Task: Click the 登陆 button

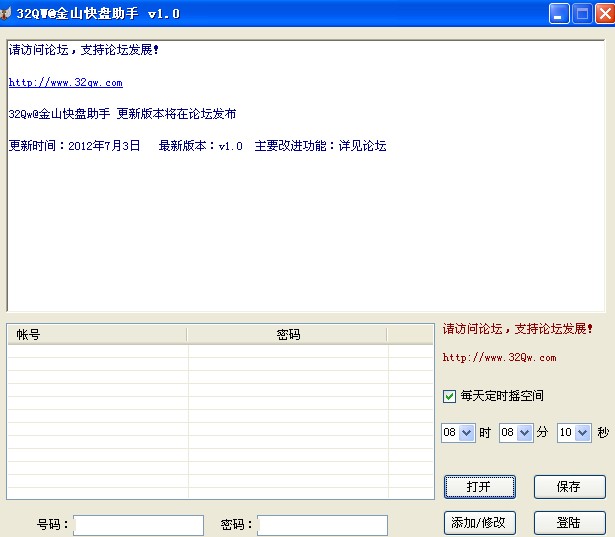Action: tap(570, 522)
